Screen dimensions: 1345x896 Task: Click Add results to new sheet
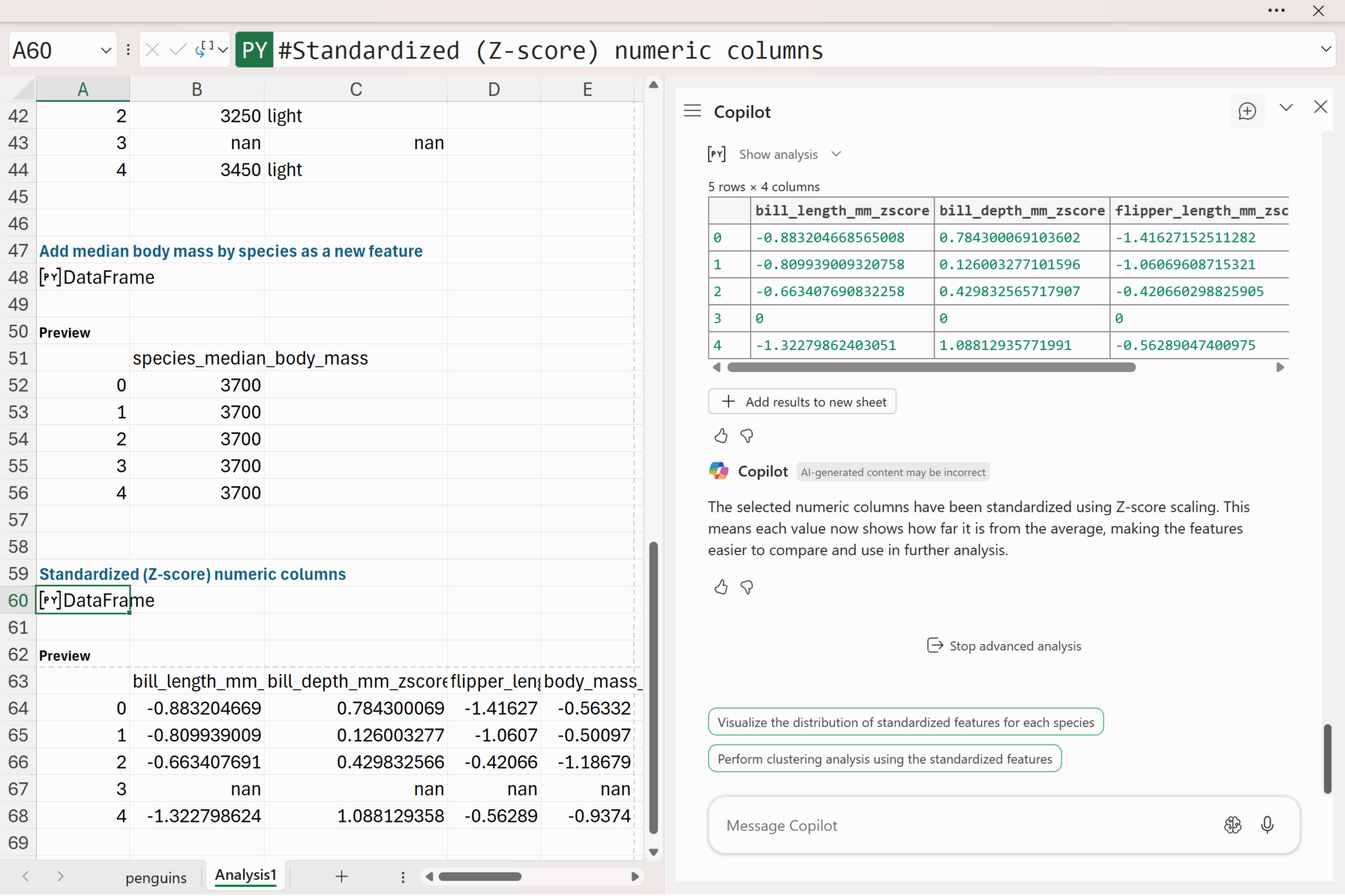(802, 402)
